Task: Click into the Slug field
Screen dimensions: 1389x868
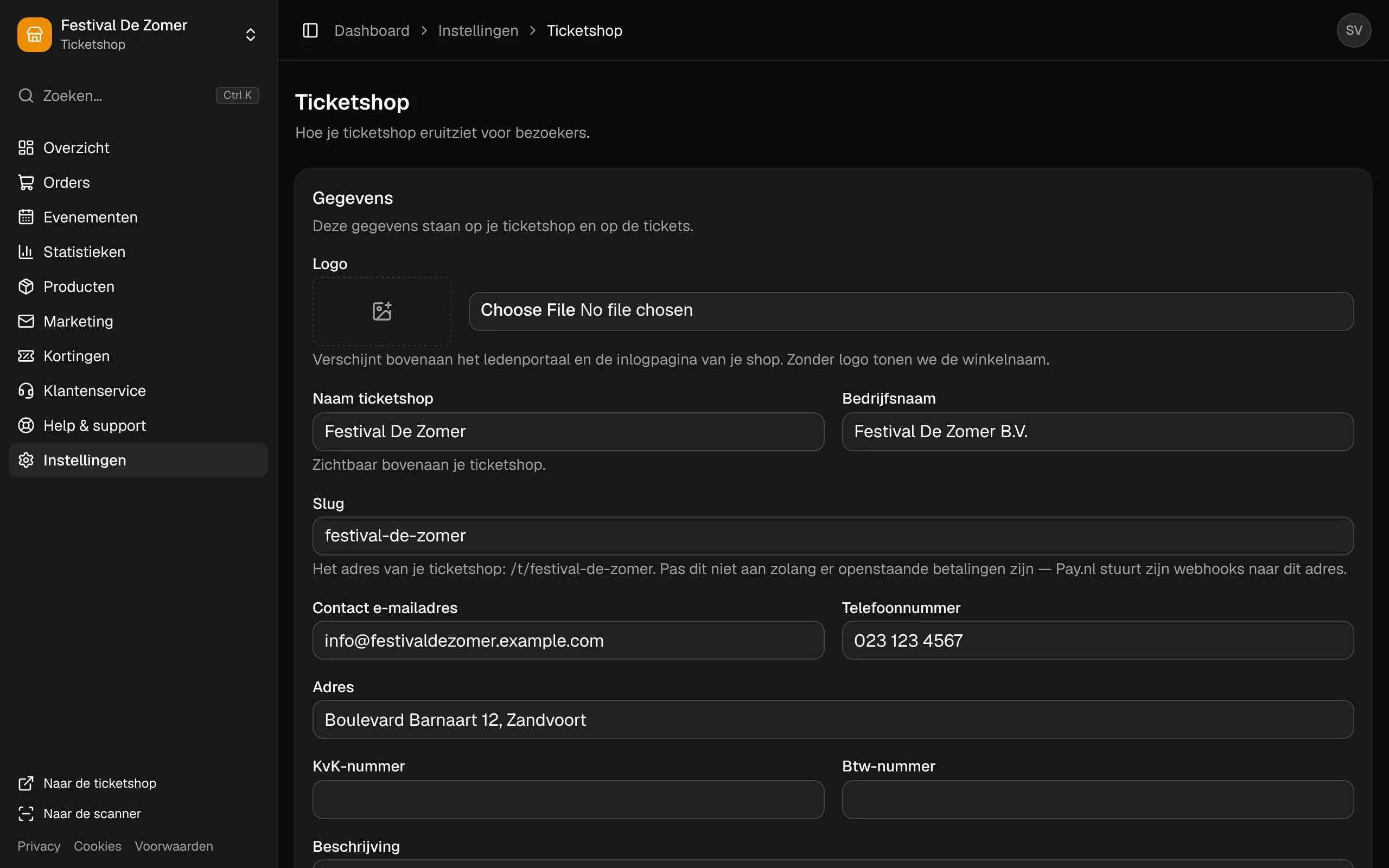Action: tap(833, 535)
